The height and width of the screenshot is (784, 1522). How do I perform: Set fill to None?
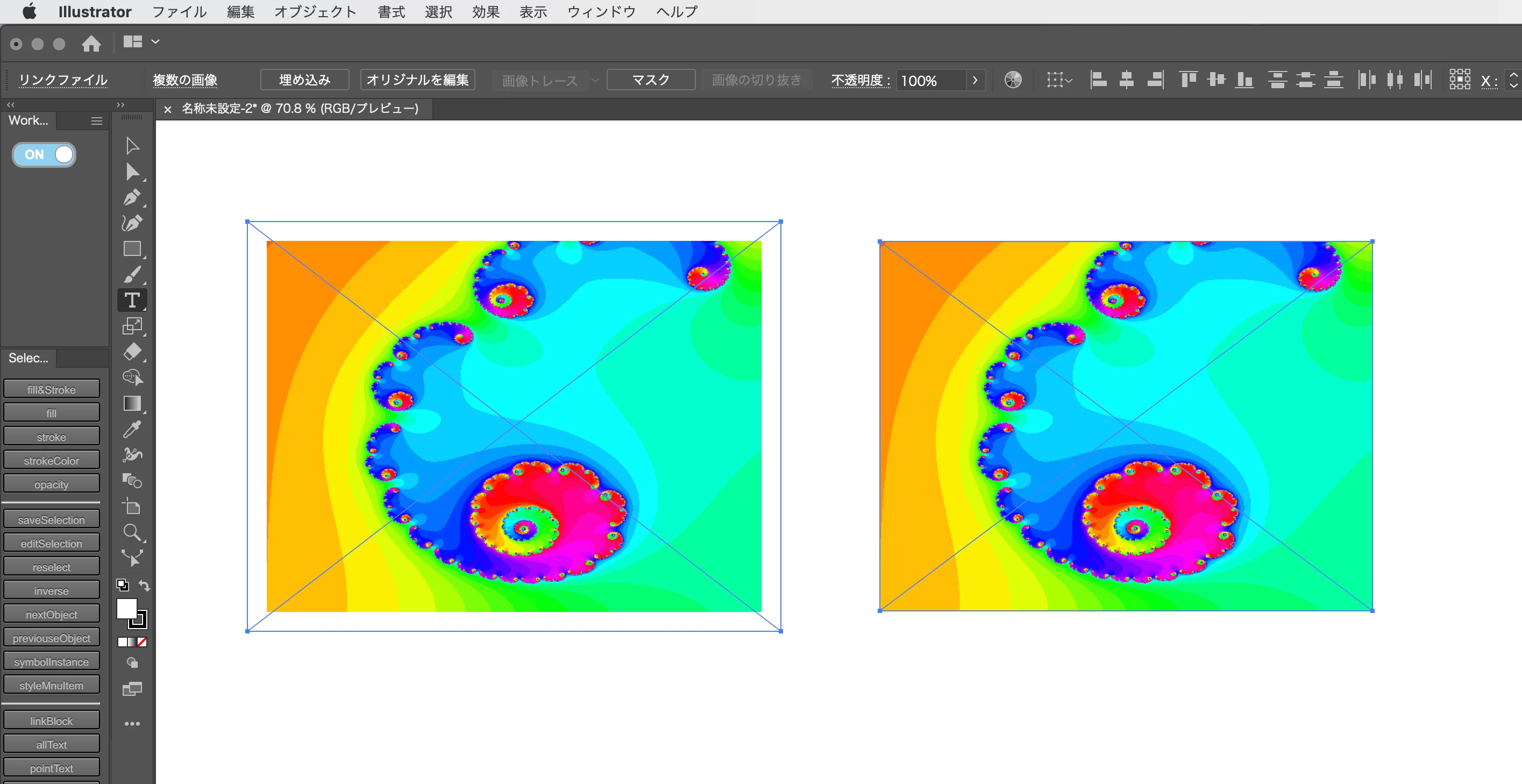pos(143,642)
